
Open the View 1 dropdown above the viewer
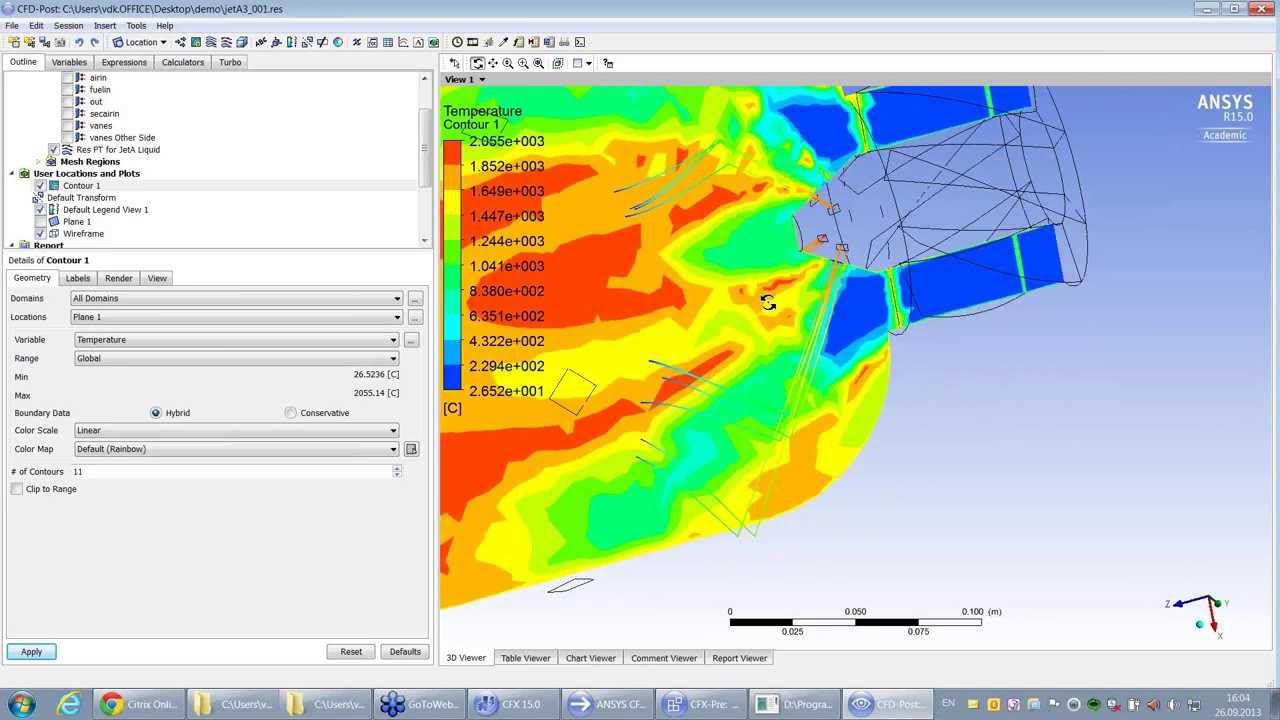465,80
